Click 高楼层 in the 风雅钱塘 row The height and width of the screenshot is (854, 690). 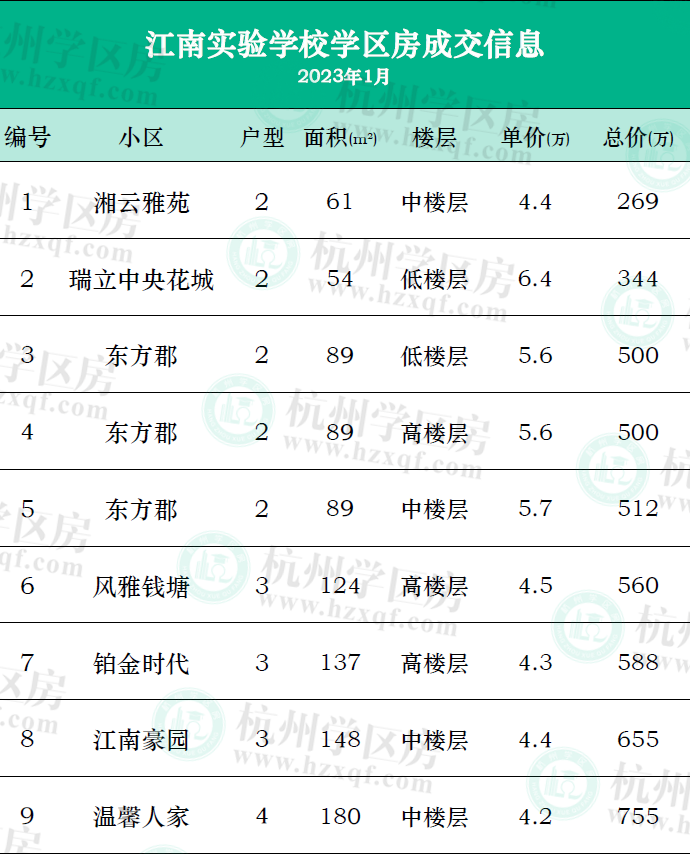pos(435,587)
